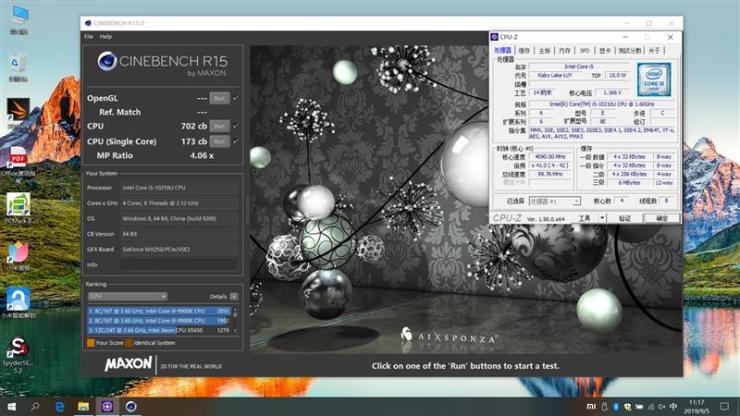This screenshot has width=740, height=416.
Task: Expand ranking Details arrow button
Action: (x=234, y=297)
